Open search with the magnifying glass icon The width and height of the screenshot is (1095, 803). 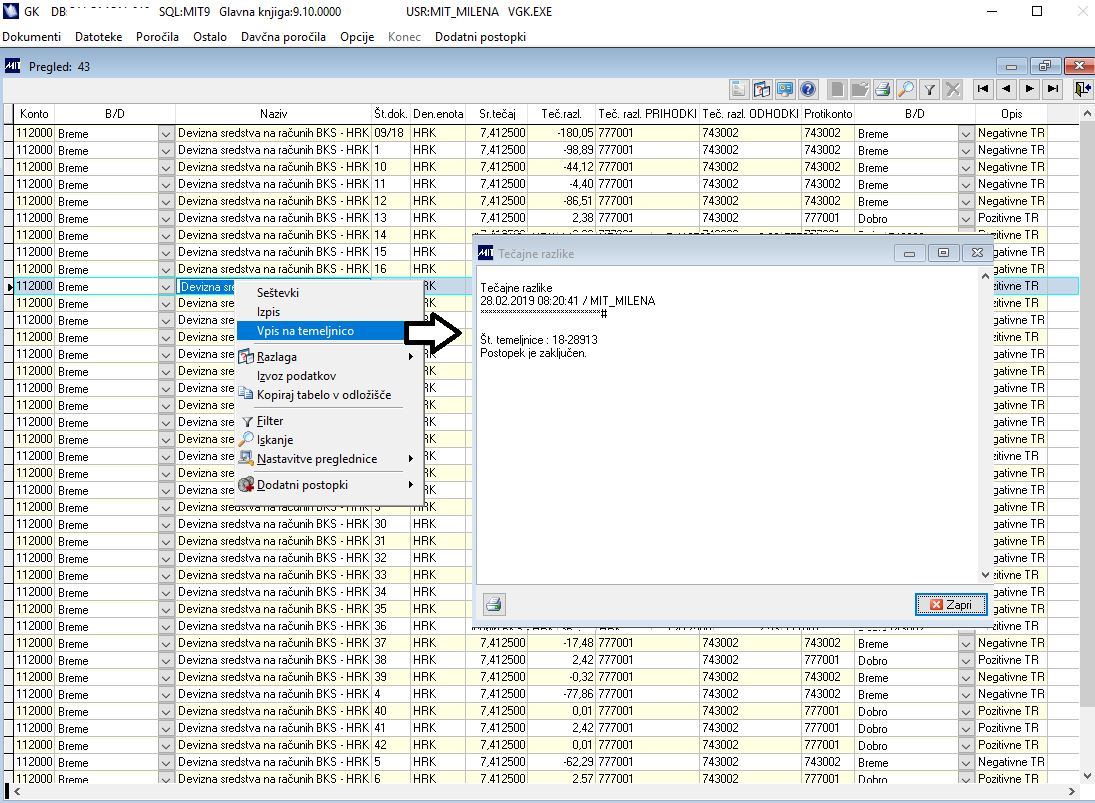pos(905,90)
